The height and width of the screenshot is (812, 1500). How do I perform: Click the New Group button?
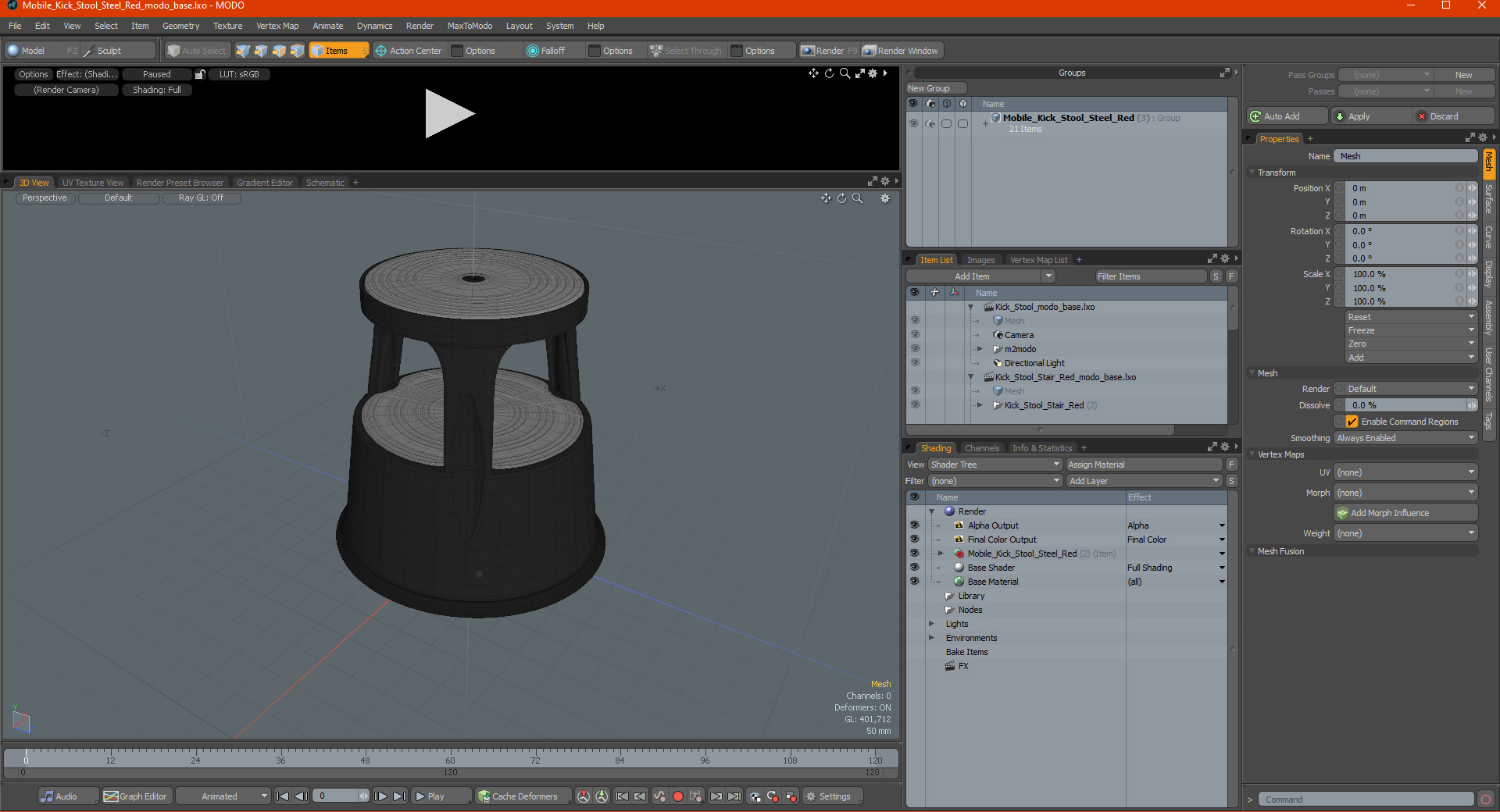coord(936,88)
